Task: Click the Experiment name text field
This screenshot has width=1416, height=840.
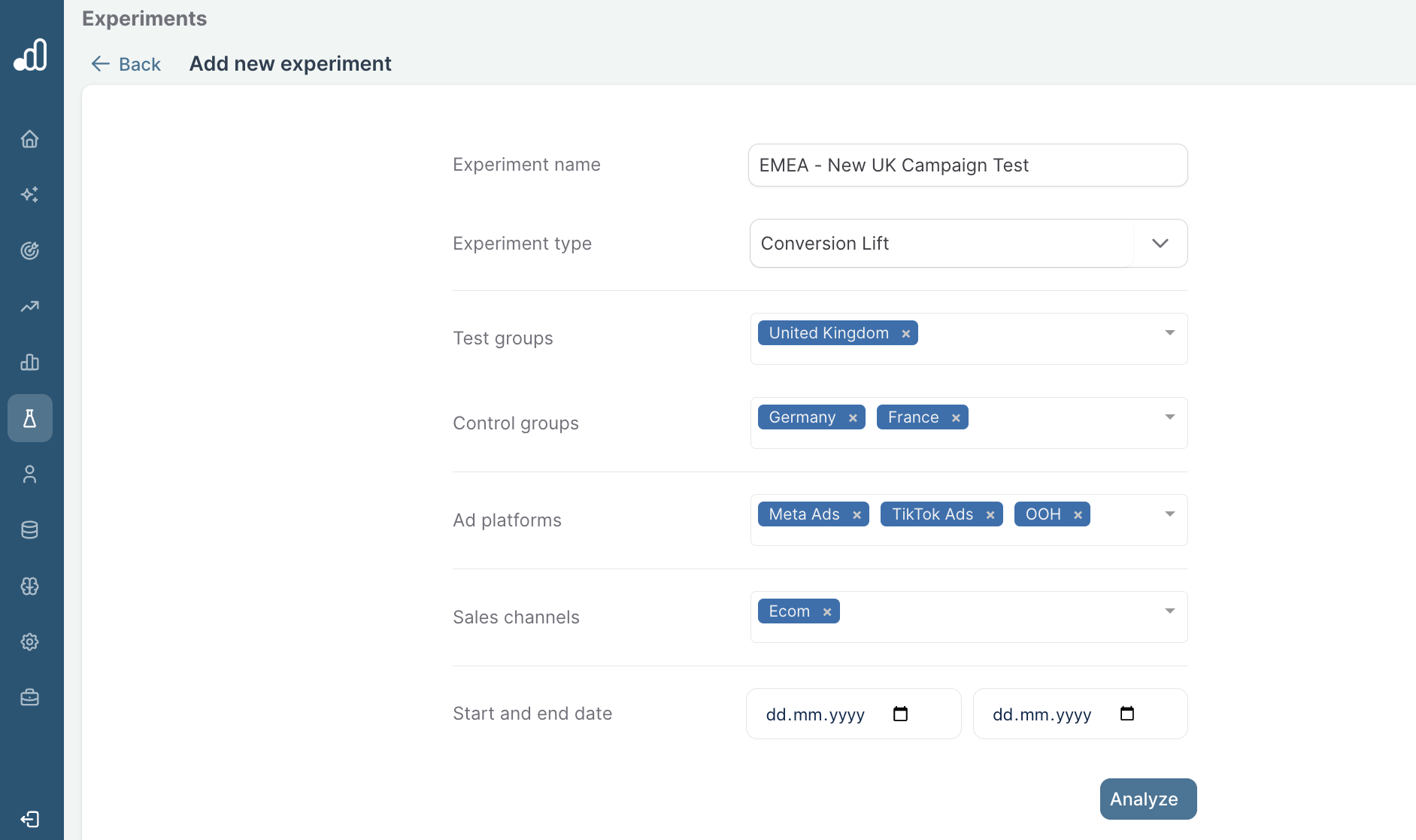Action: pyautogui.click(x=967, y=165)
